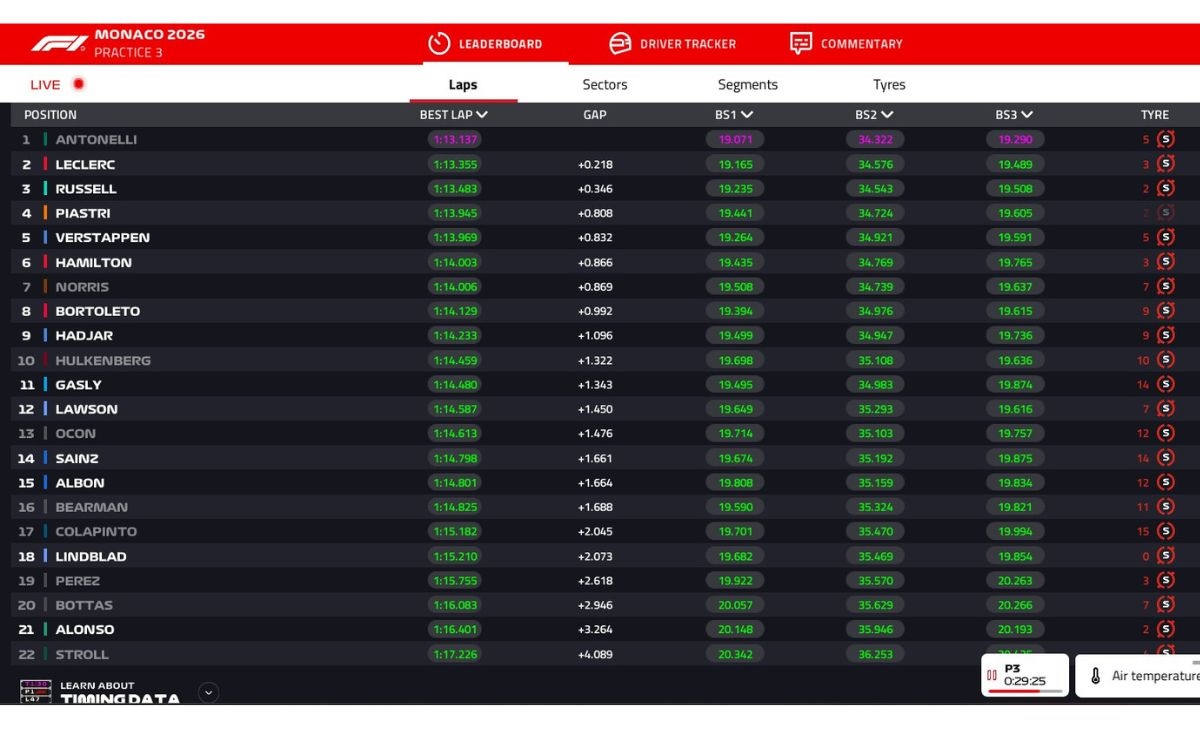Sort by BEST LAP dropdown arrow
The width and height of the screenshot is (1200, 729).
click(x=482, y=115)
